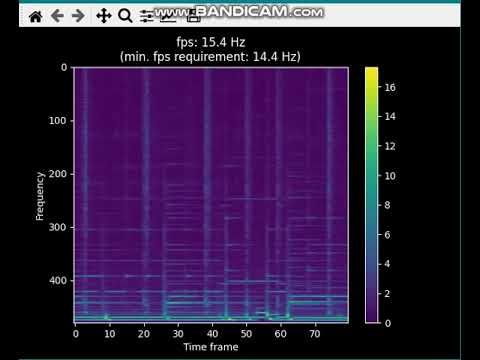Click colorbar tick label 8
This screenshot has height=360, width=480.
[x=387, y=205]
